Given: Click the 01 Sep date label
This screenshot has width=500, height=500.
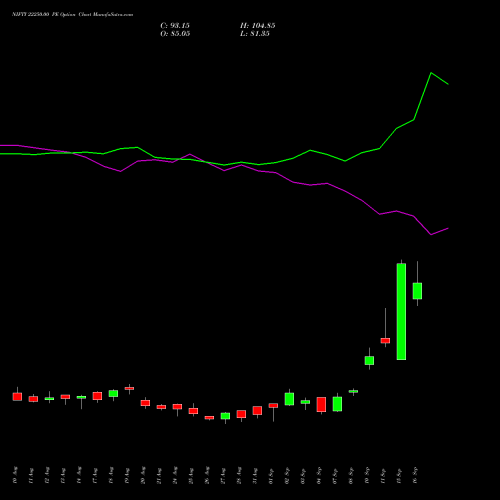Looking at the screenshot, I should click(x=271, y=475).
